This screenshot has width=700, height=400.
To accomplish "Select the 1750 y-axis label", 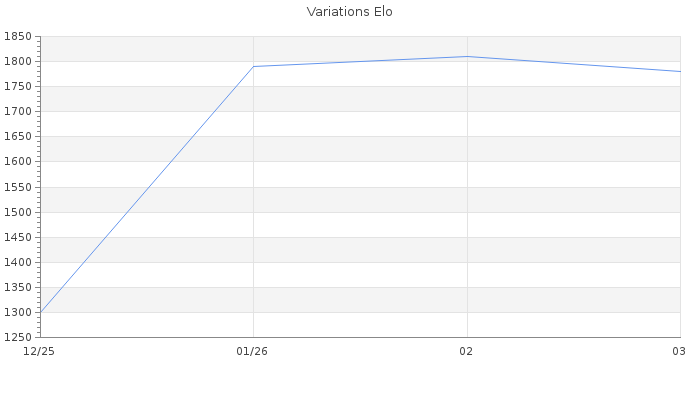I will tap(18, 87).
